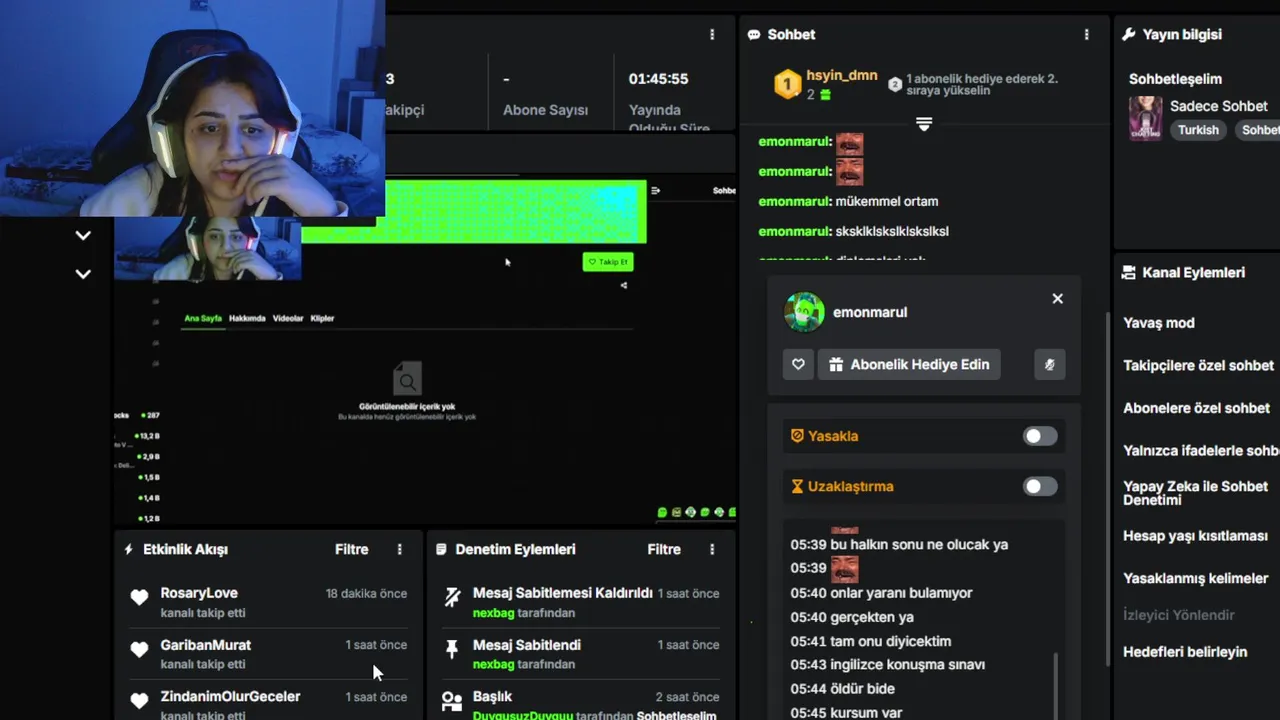The image size is (1280, 720).
Task: Open the Filtre dropdown in Etkinlik Akışı
Action: 351,549
